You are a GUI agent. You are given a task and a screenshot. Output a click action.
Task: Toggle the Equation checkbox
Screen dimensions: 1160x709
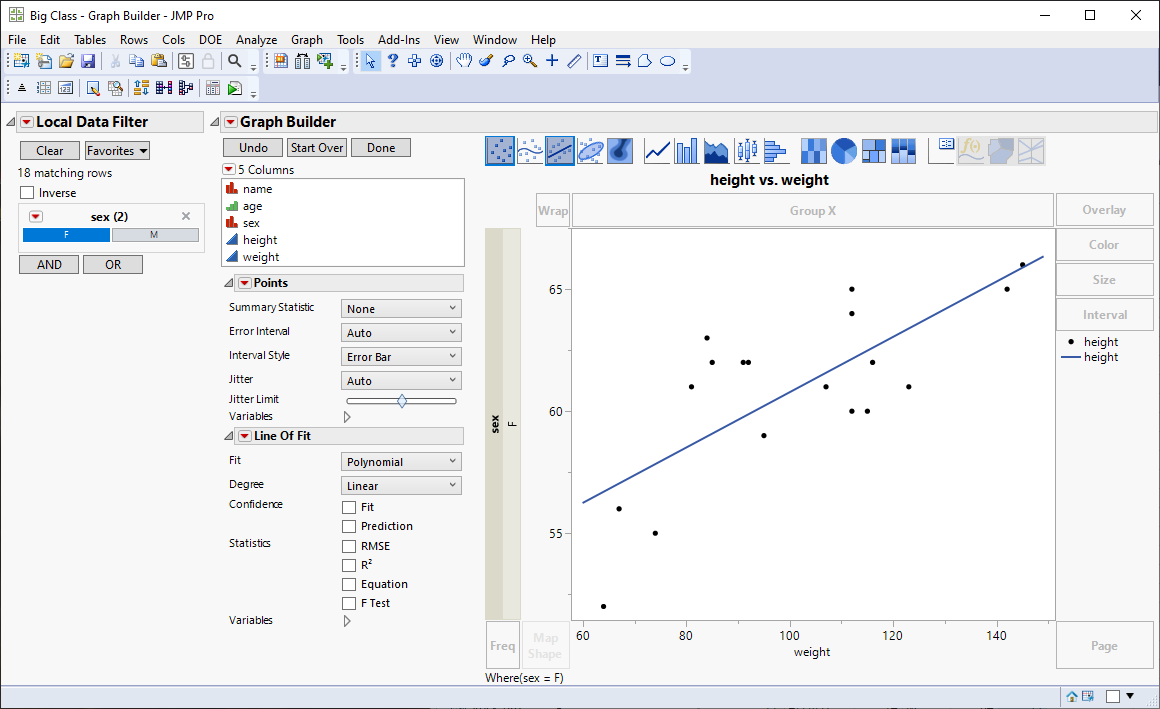point(349,585)
